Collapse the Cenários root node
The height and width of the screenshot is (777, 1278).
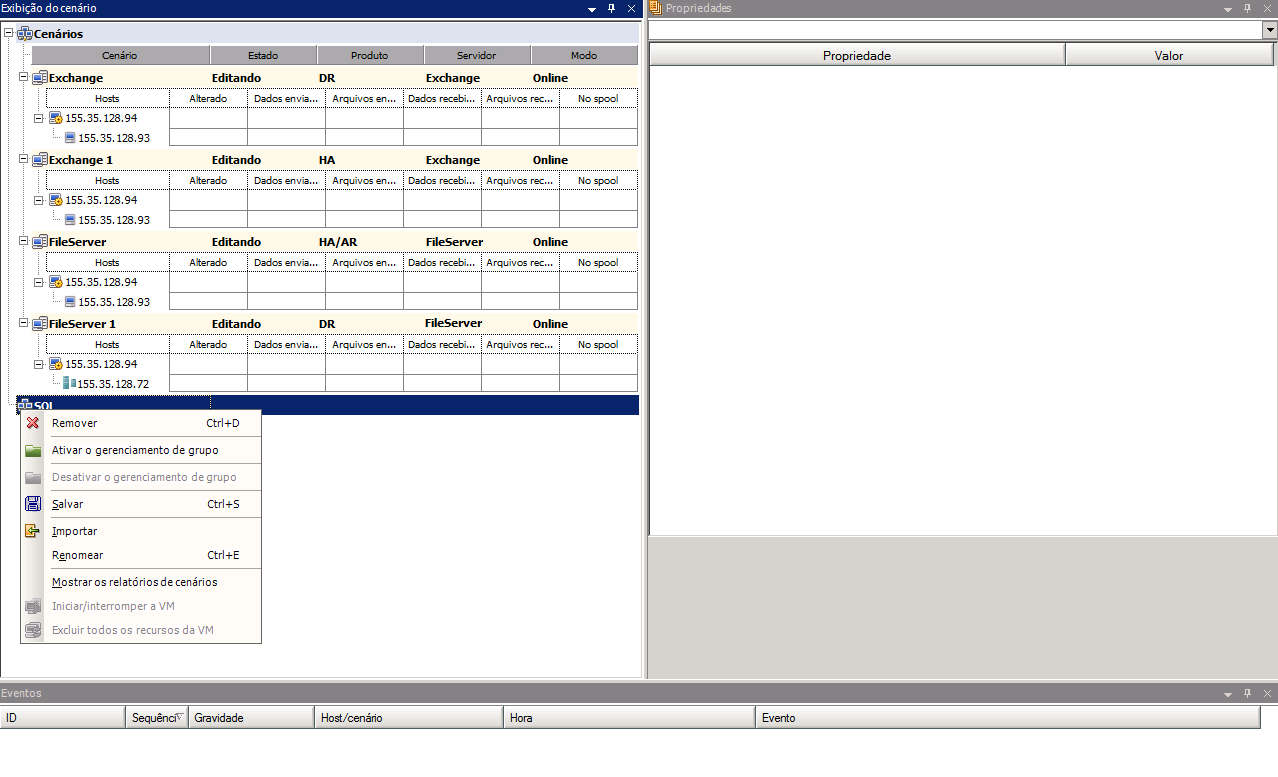[x=10, y=34]
